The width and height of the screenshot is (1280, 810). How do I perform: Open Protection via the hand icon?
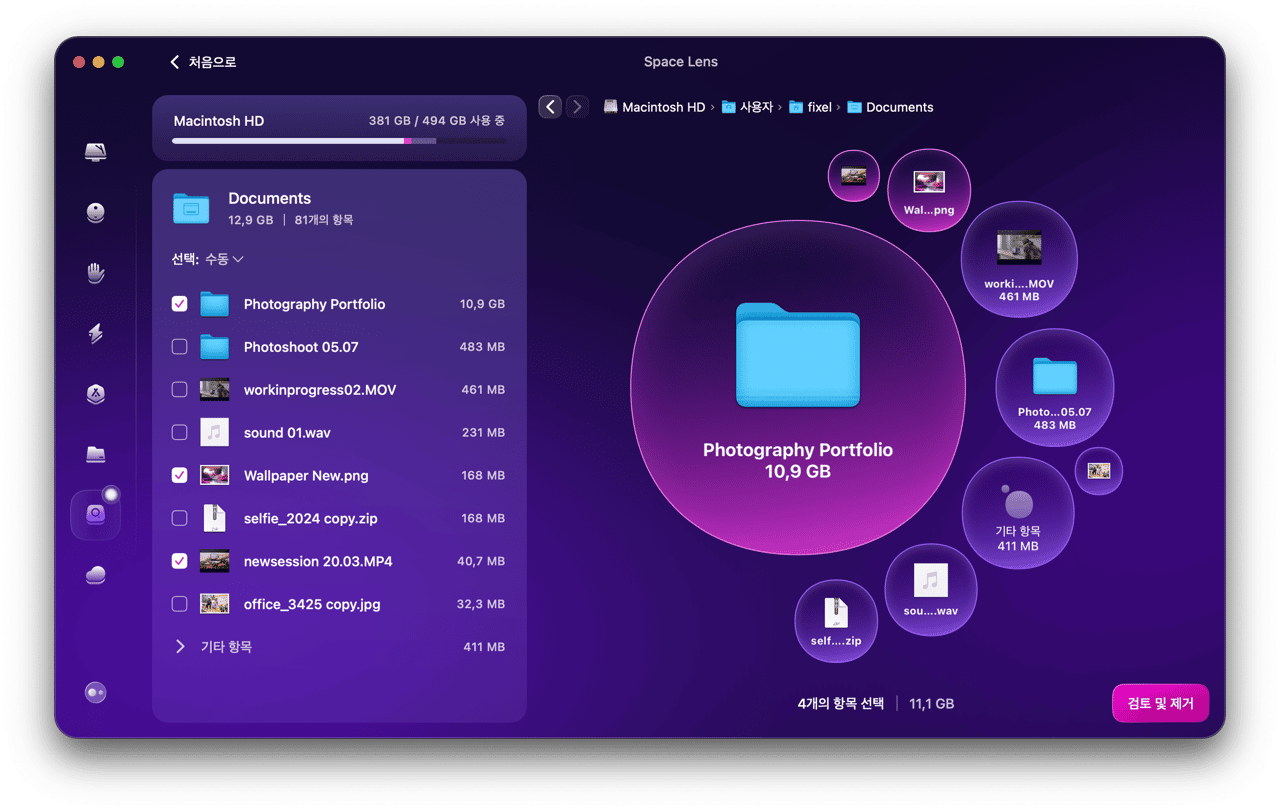(x=96, y=273)
